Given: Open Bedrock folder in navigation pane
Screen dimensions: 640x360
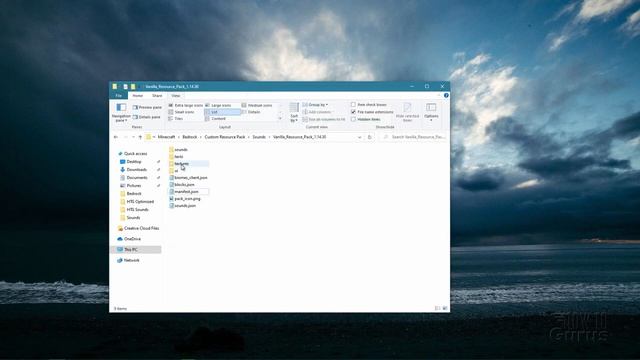Looking at the screenshot, I should (134, 193).
